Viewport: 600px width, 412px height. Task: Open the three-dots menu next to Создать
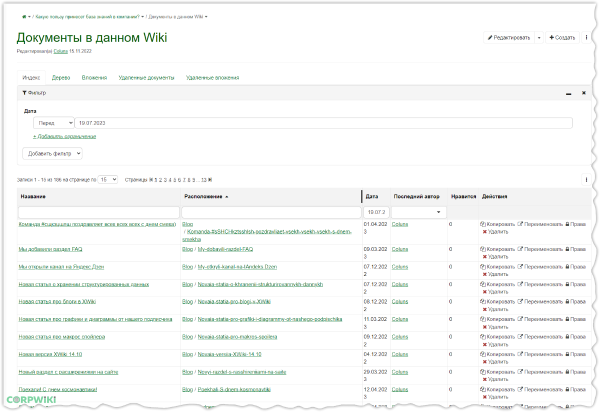click(586, 37)
